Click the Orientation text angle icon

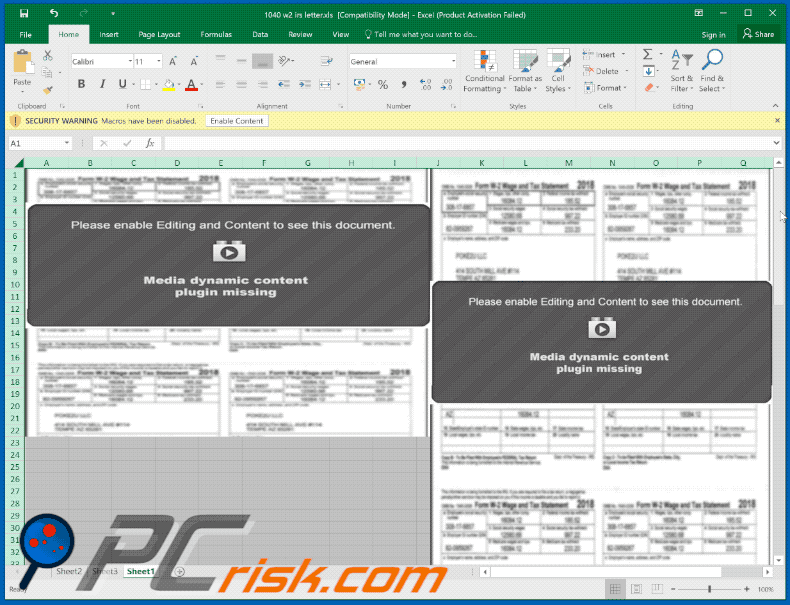click(x=285, y=61)
